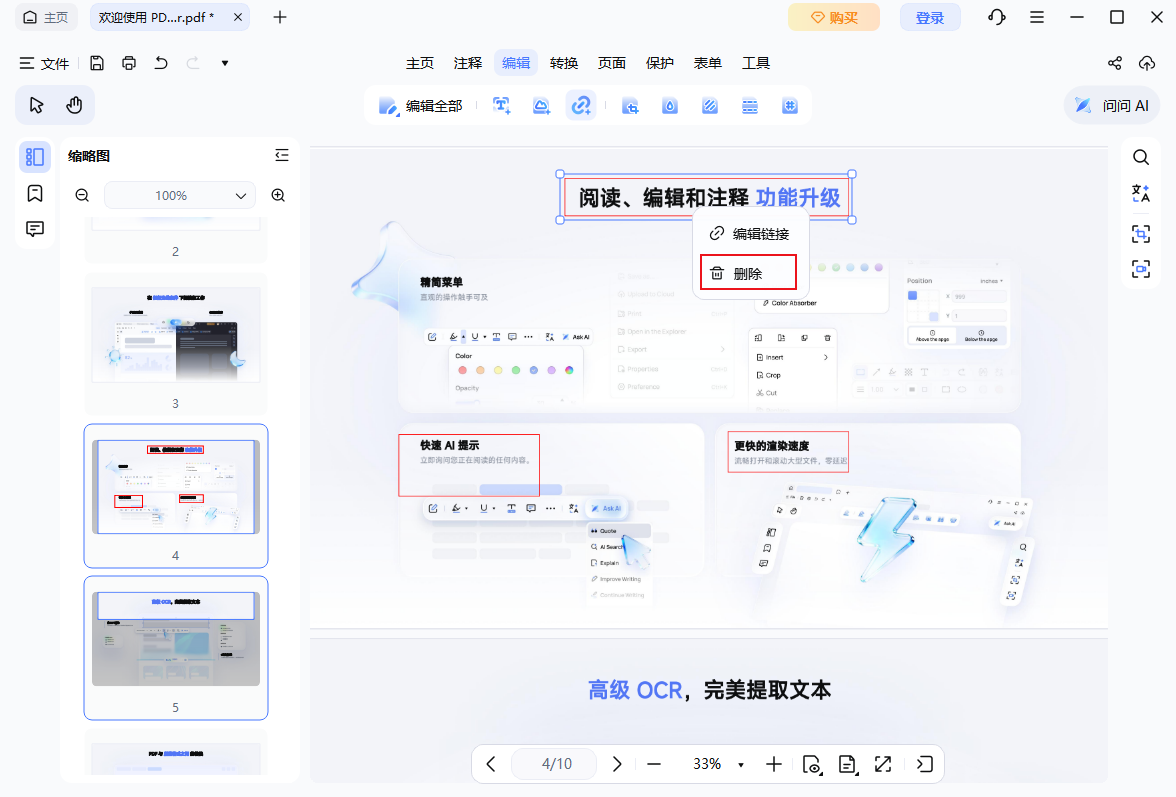This screenshot has width=1176, height=797.
Task: Click the 4/10 page number field
Action: point(556,764)
